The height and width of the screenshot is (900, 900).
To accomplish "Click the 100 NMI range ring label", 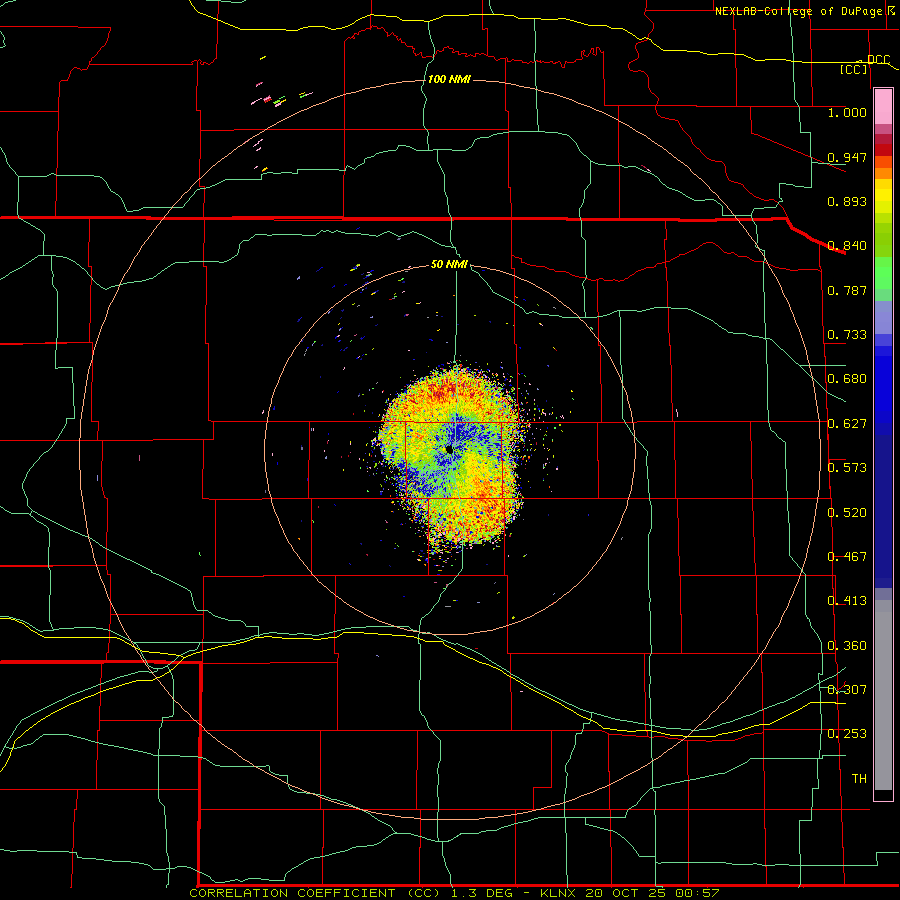I will 449,79.
